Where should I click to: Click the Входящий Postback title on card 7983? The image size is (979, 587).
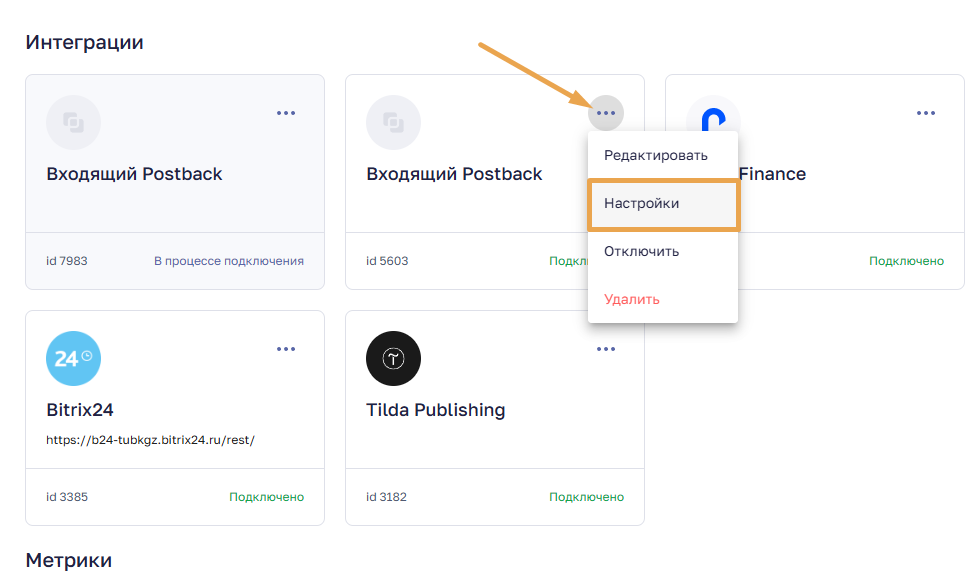(x=134, y=174)
